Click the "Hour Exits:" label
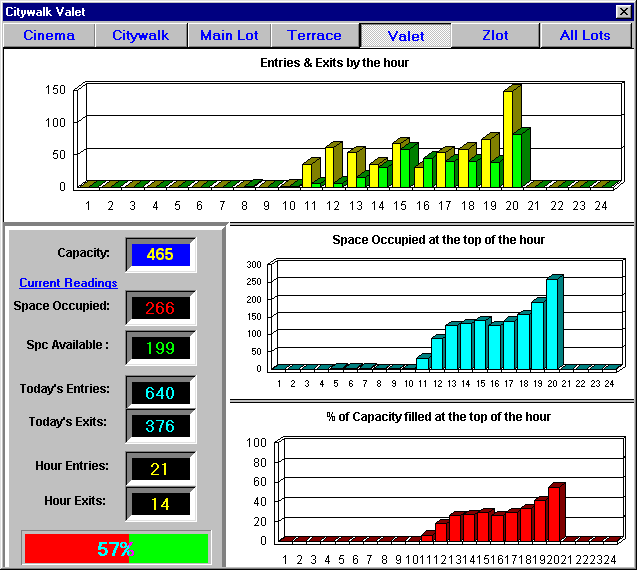 (75, 501)
